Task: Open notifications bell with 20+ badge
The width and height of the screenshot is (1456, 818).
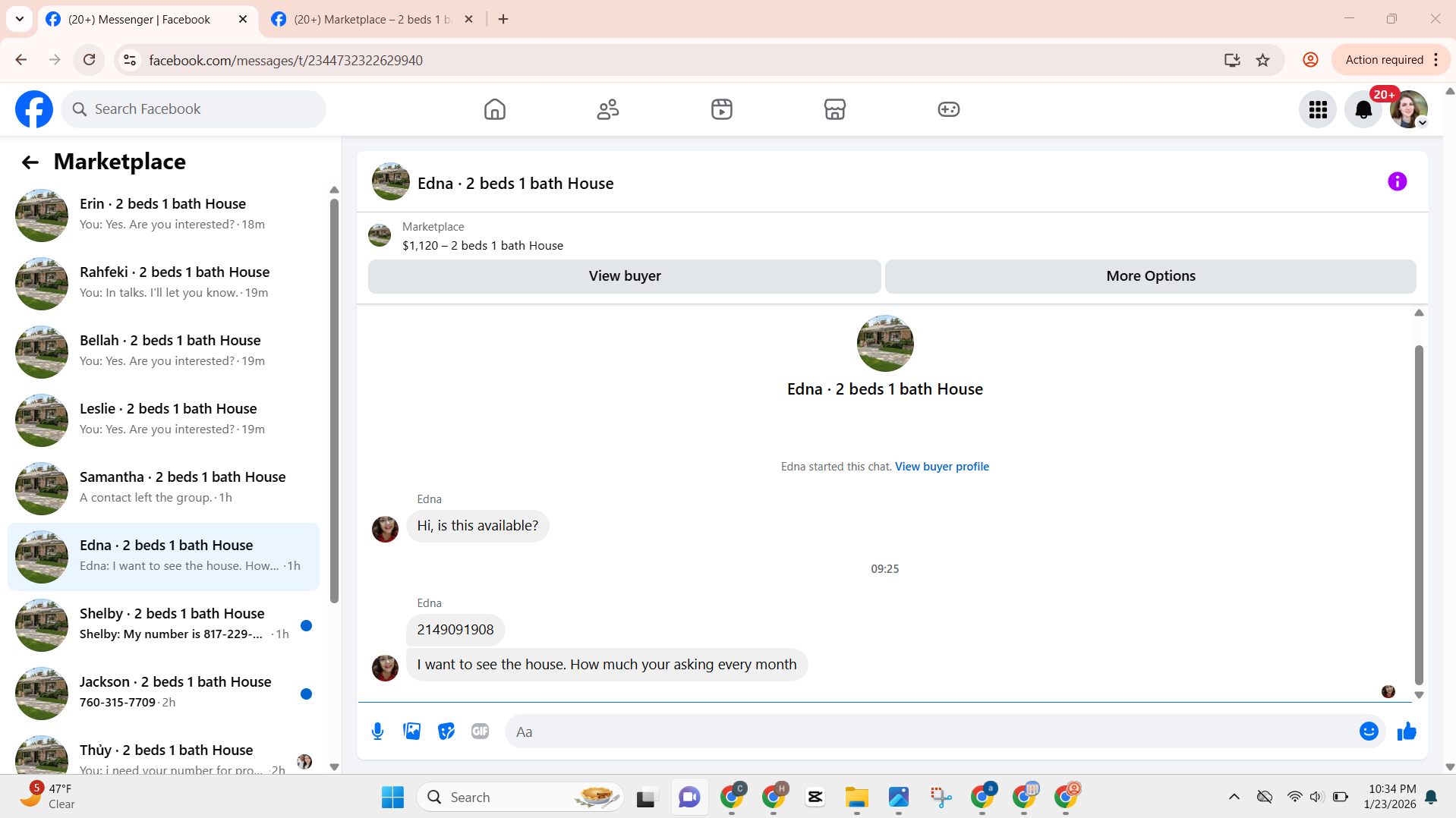Action: (1363, 109)
